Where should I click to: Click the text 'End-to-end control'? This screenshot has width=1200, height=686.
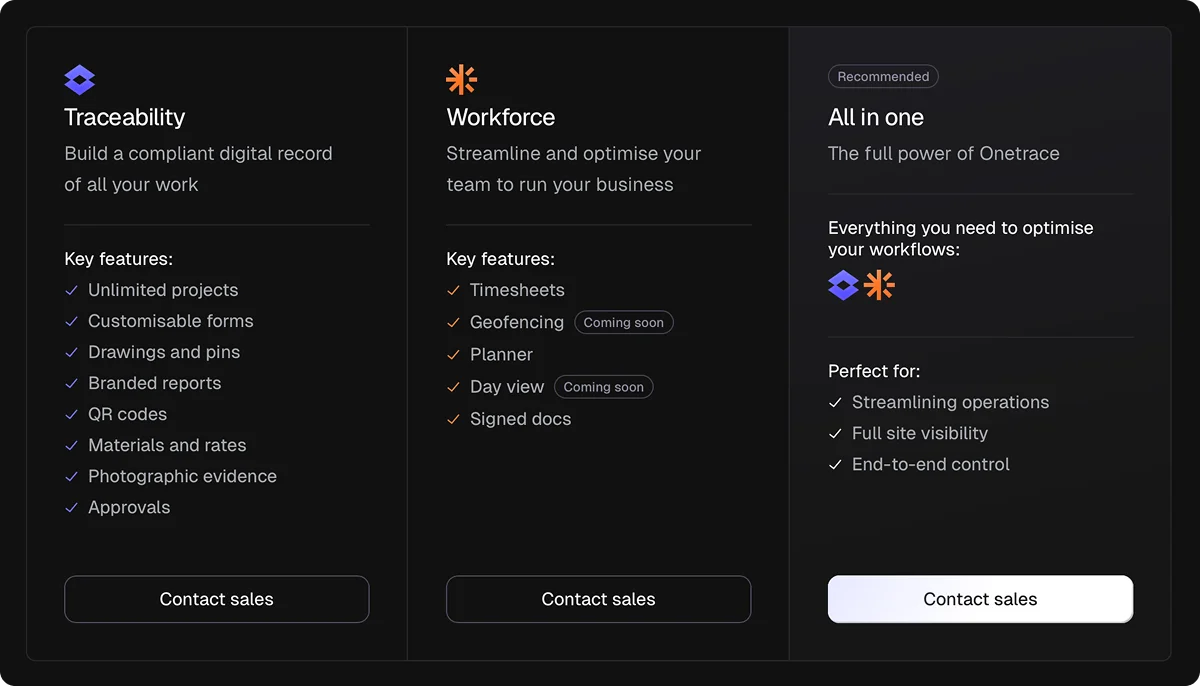pos(931,464)
